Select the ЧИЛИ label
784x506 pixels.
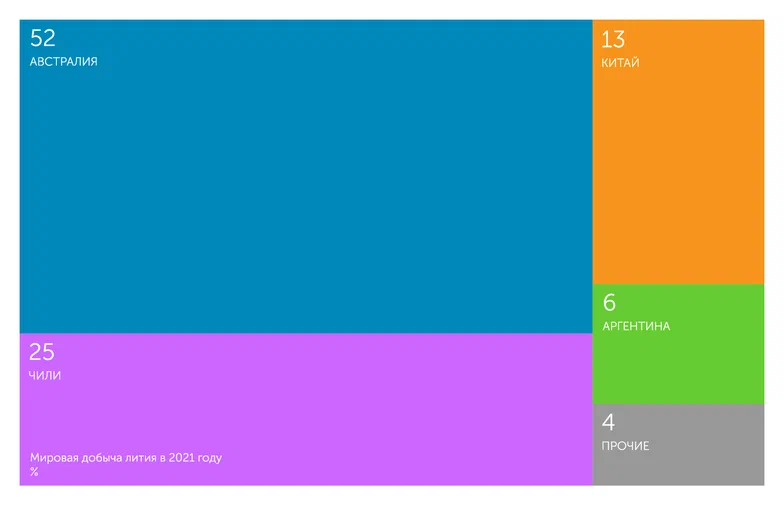point(46,376)
